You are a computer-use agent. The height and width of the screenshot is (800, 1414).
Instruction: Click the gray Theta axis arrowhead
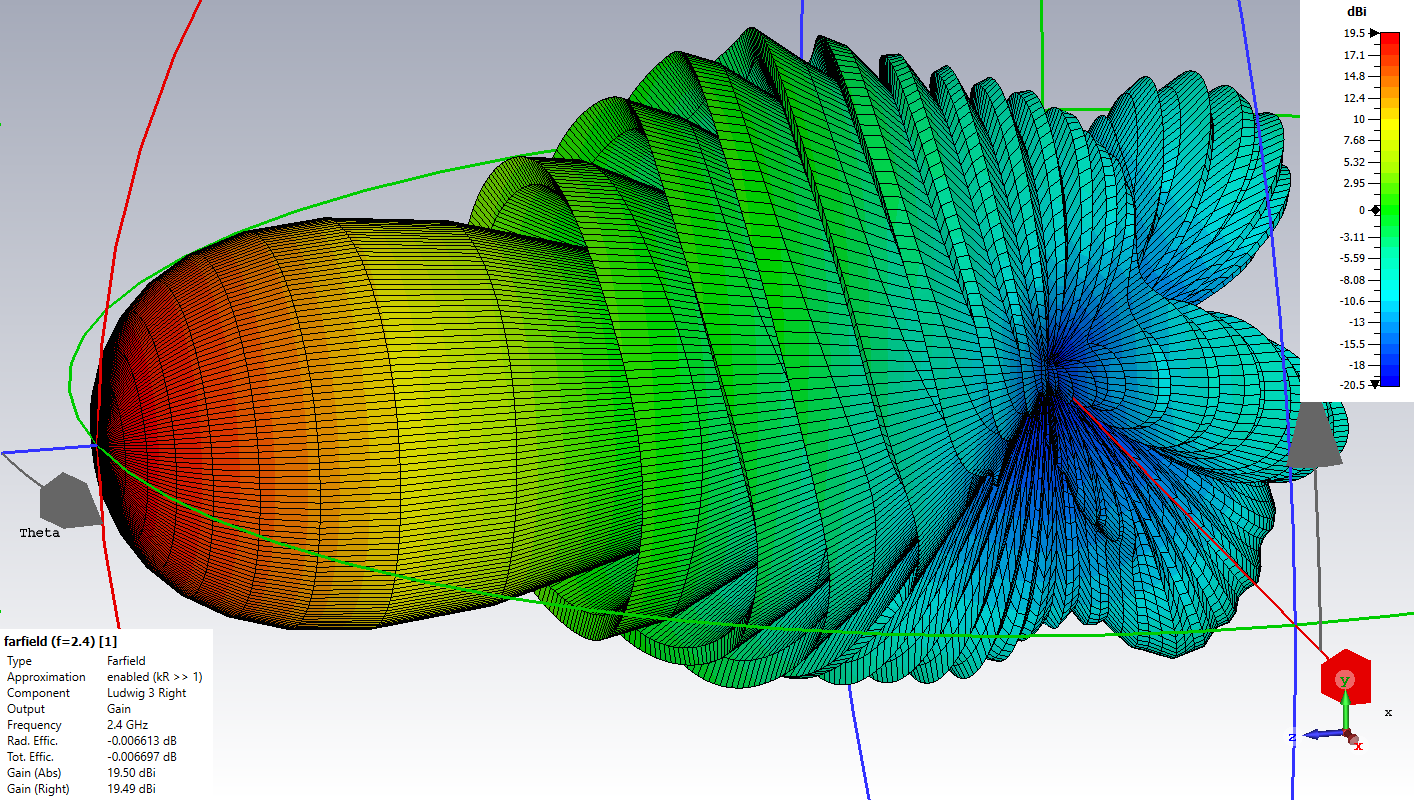click(x=70, y=500)
